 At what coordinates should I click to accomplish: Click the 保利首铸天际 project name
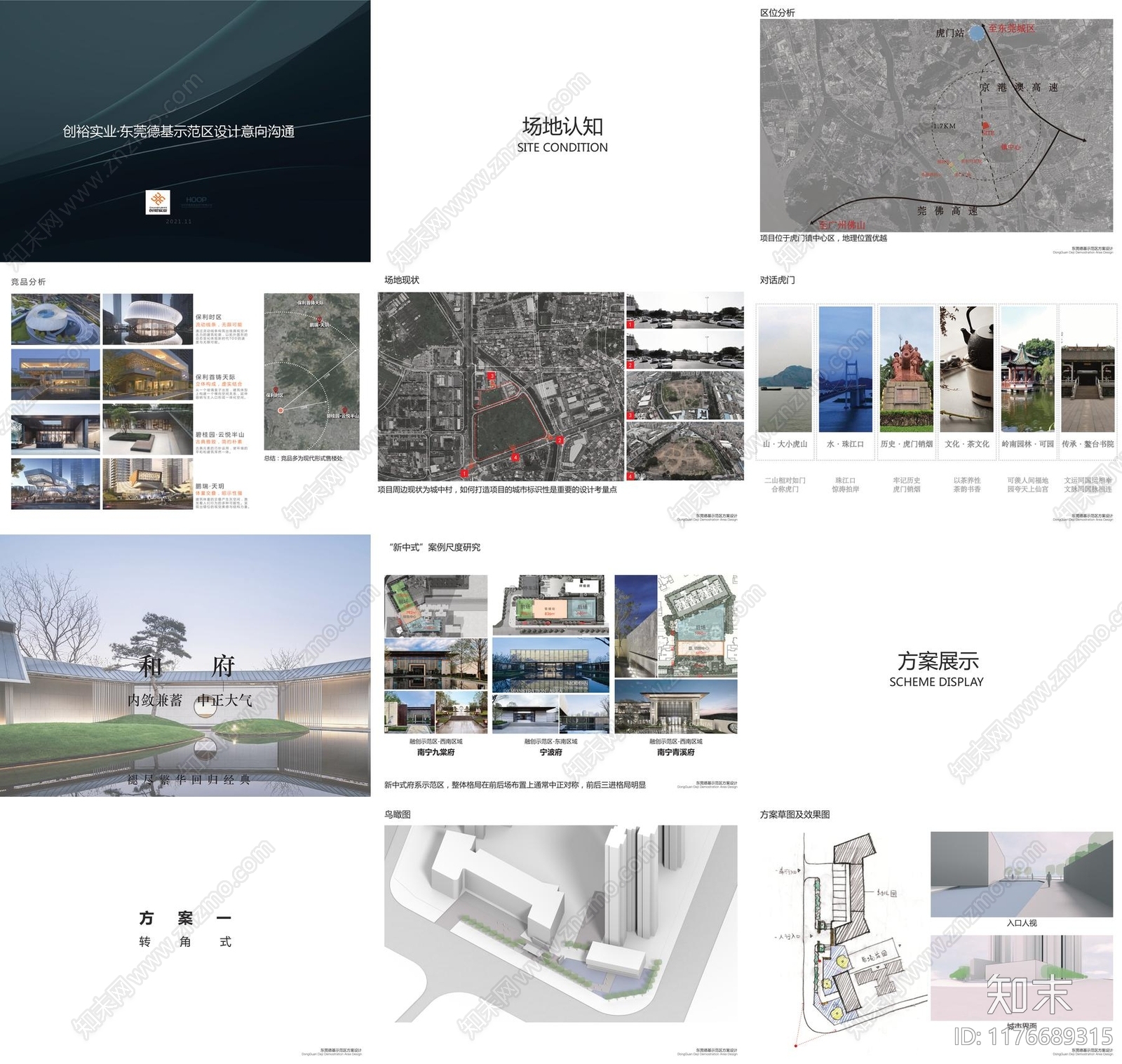(x=215, y=377)
